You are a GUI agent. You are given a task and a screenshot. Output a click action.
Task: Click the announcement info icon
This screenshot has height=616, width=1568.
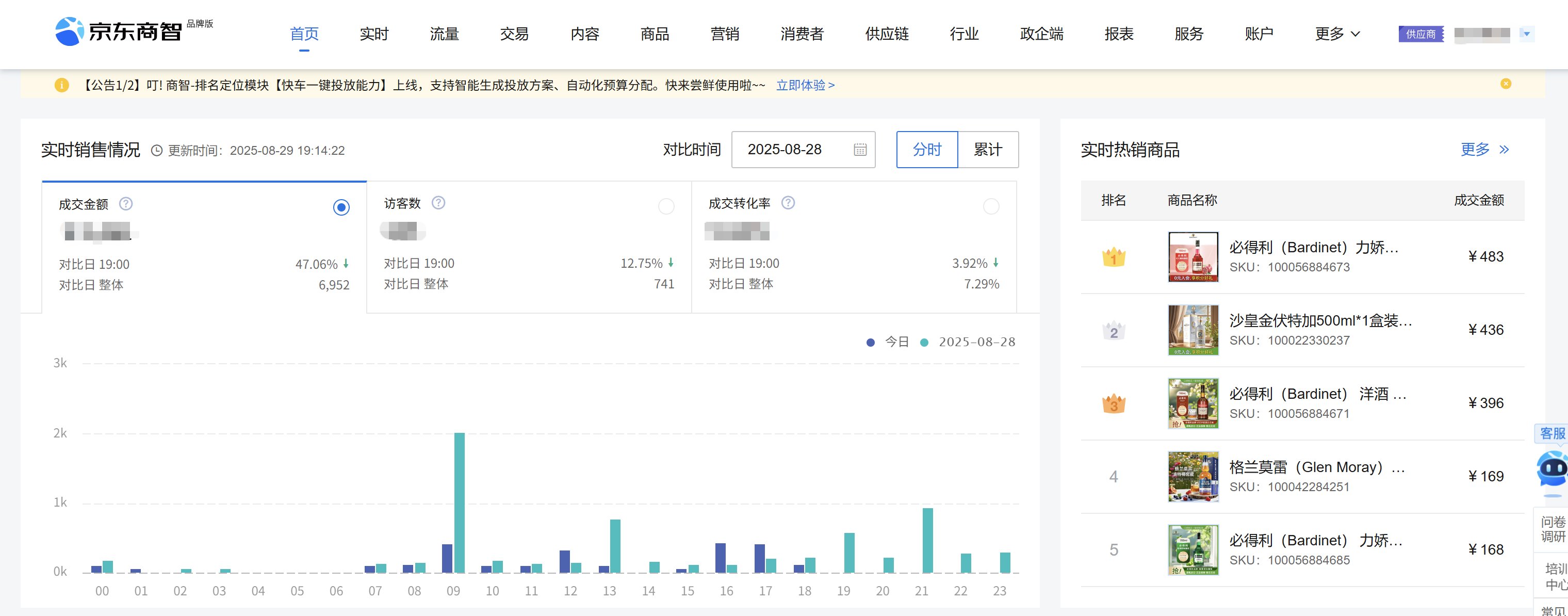61,85
